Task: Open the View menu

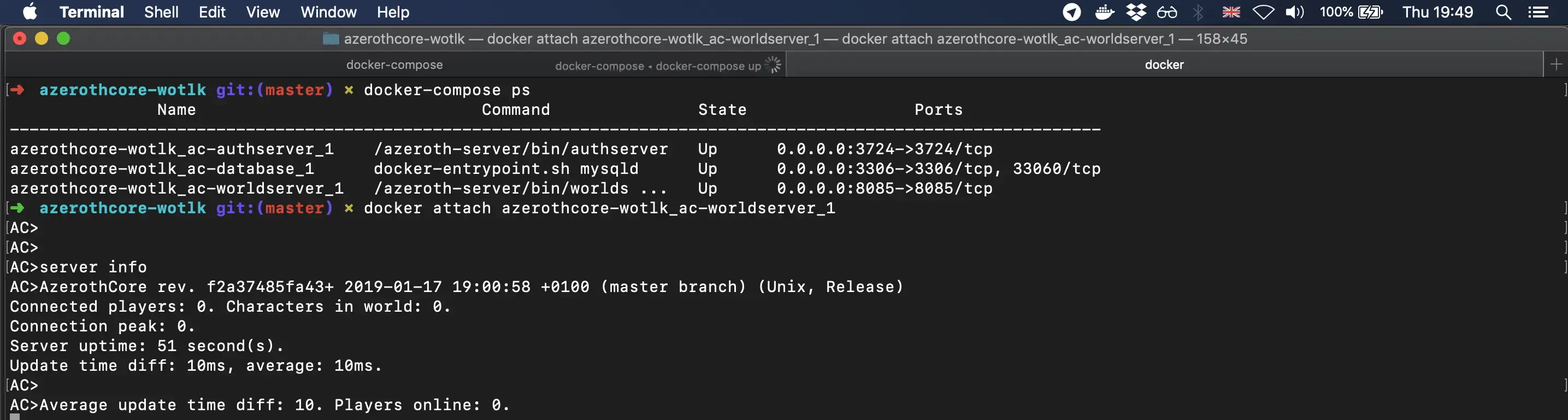Action: point(263,12)
